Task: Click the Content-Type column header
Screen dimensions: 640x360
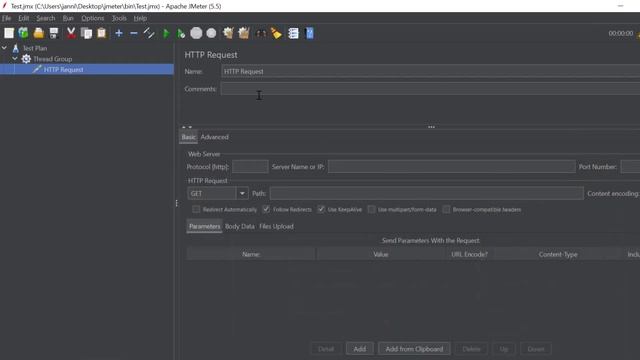Action: click(558, 254)
